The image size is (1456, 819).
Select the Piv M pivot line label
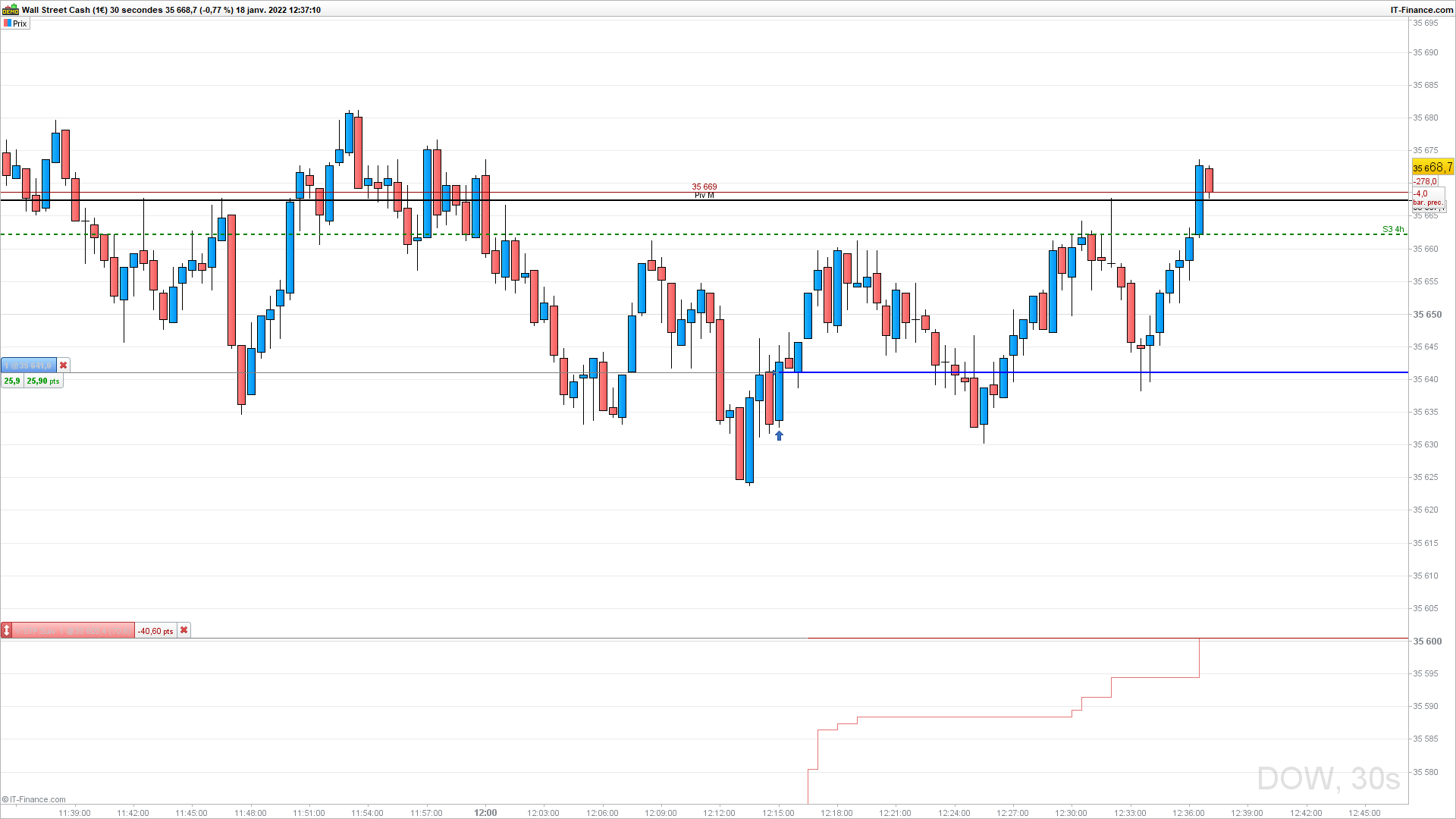click(704, 196)
